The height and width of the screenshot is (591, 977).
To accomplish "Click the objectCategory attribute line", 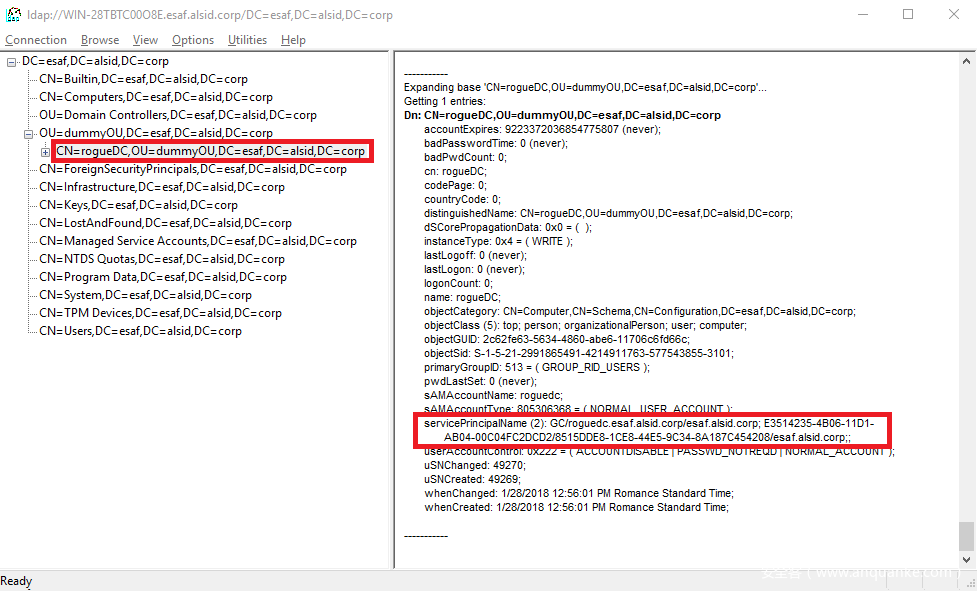I will click(x=640, y=312).
